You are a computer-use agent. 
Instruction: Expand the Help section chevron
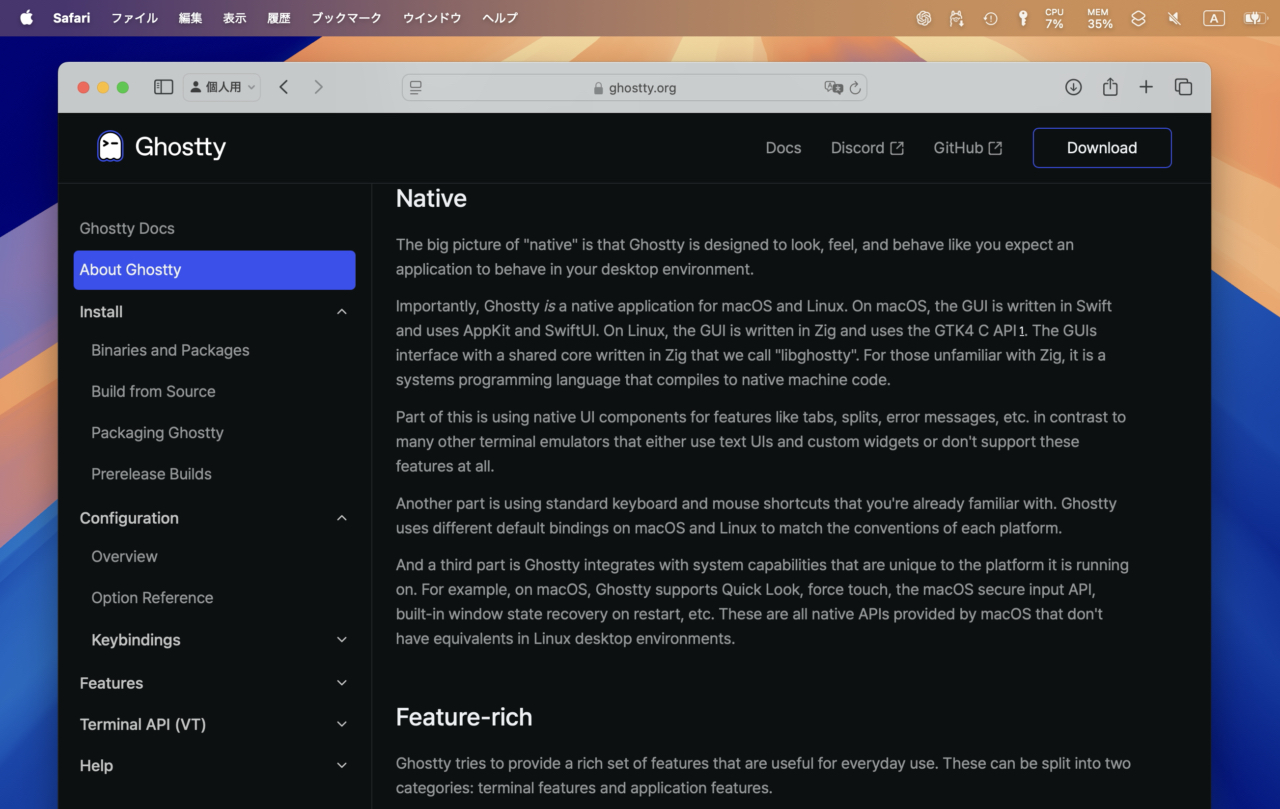(x=342, y=765)
